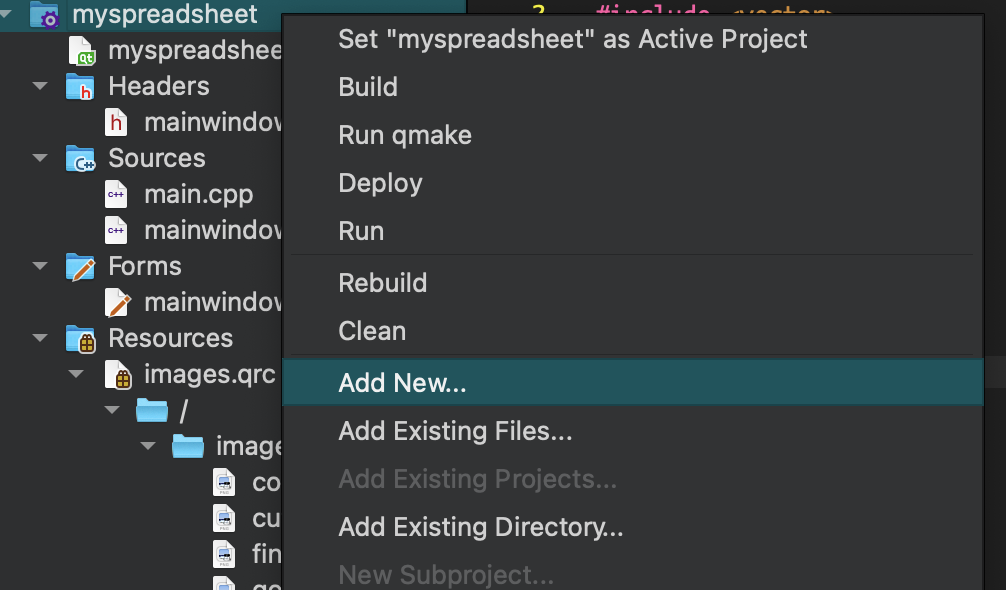The image size is (1006, 590).
Task: Click the Forms folder pencil icon
Action: [x=80, y=266]
